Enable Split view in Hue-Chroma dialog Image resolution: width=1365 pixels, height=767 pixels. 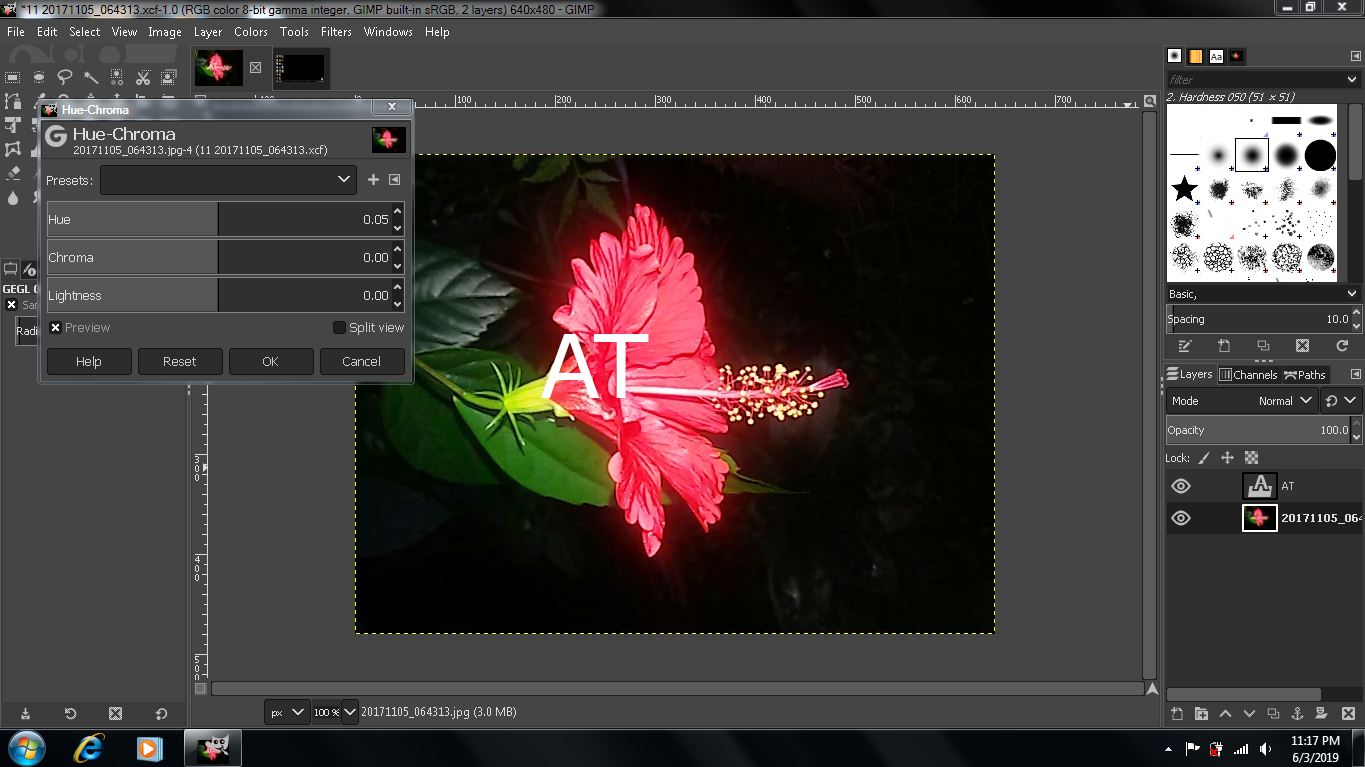pos(340,327)
